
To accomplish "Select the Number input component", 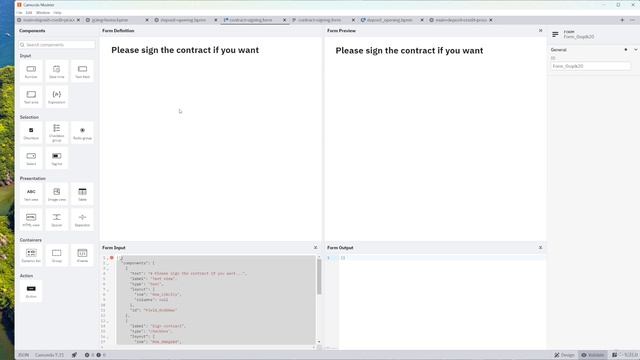I will 31,71.
